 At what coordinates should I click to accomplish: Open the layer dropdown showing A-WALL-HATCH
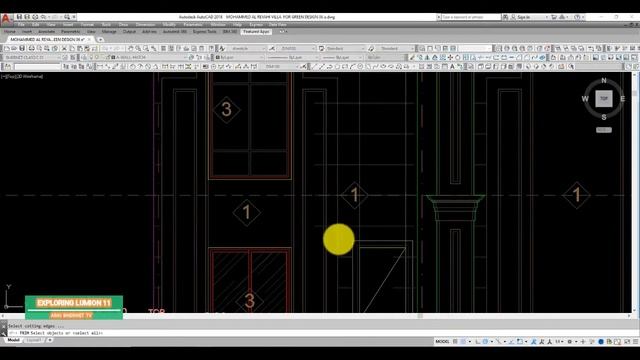(151, 58)
